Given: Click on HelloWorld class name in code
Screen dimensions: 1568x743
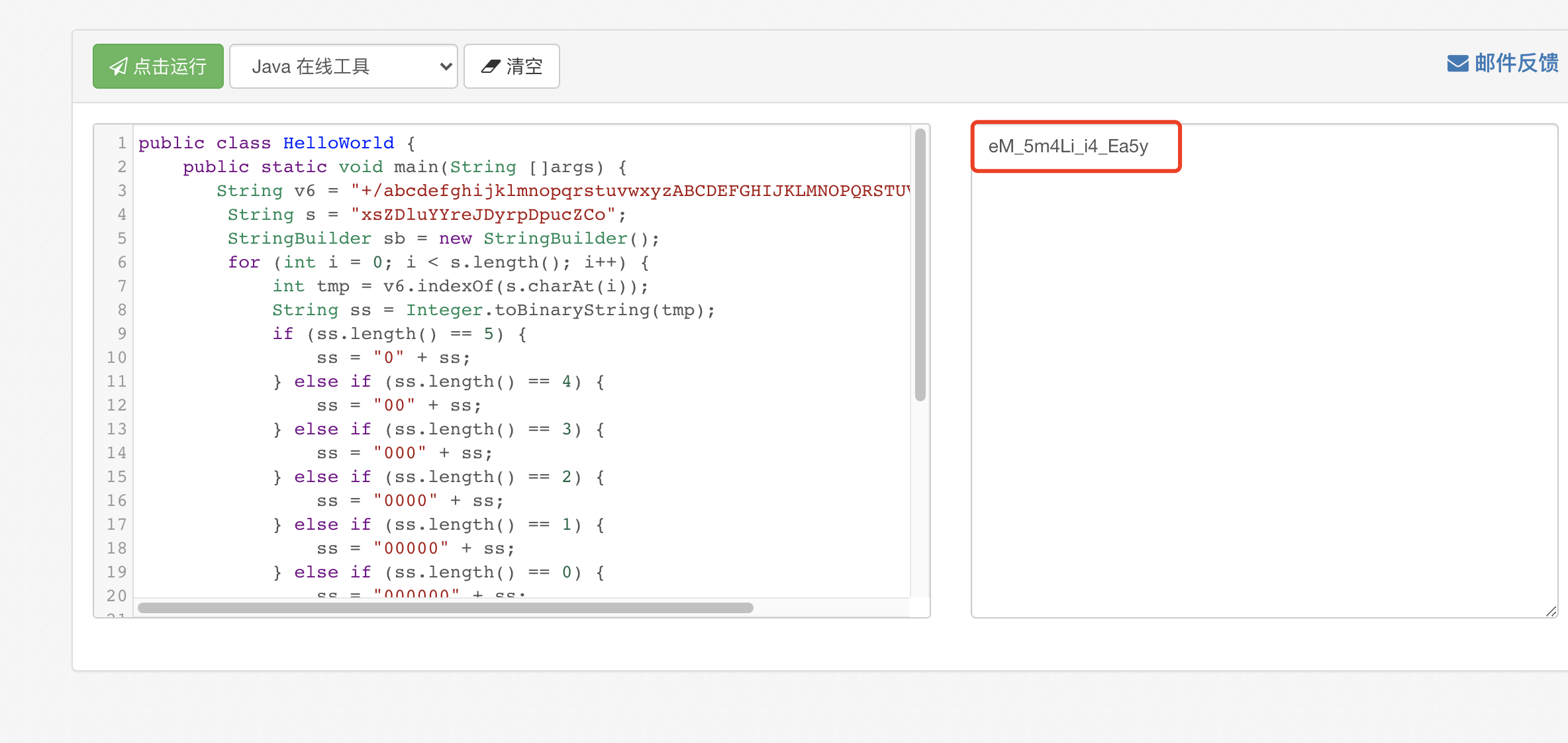Looking at the screenshot, I should (338, 143).
